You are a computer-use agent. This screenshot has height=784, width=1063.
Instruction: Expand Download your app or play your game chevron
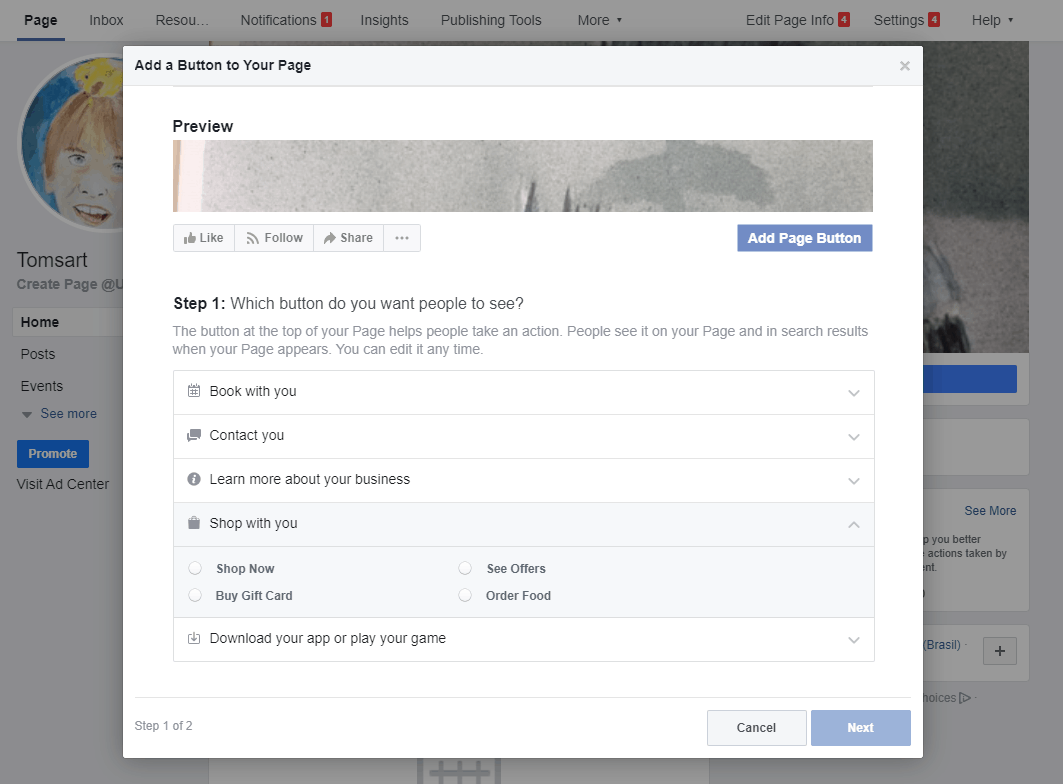click(854, 640)
